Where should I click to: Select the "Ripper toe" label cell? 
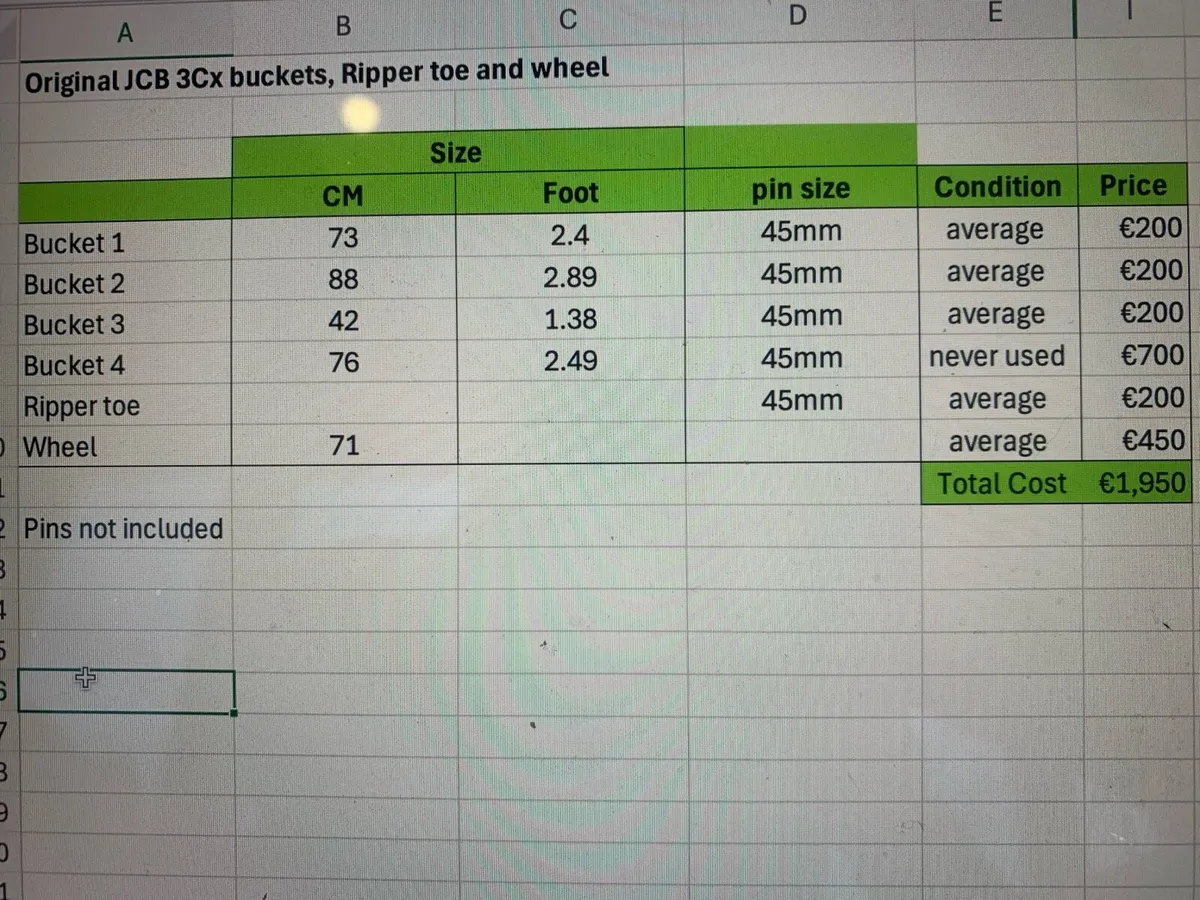[82, 407]
